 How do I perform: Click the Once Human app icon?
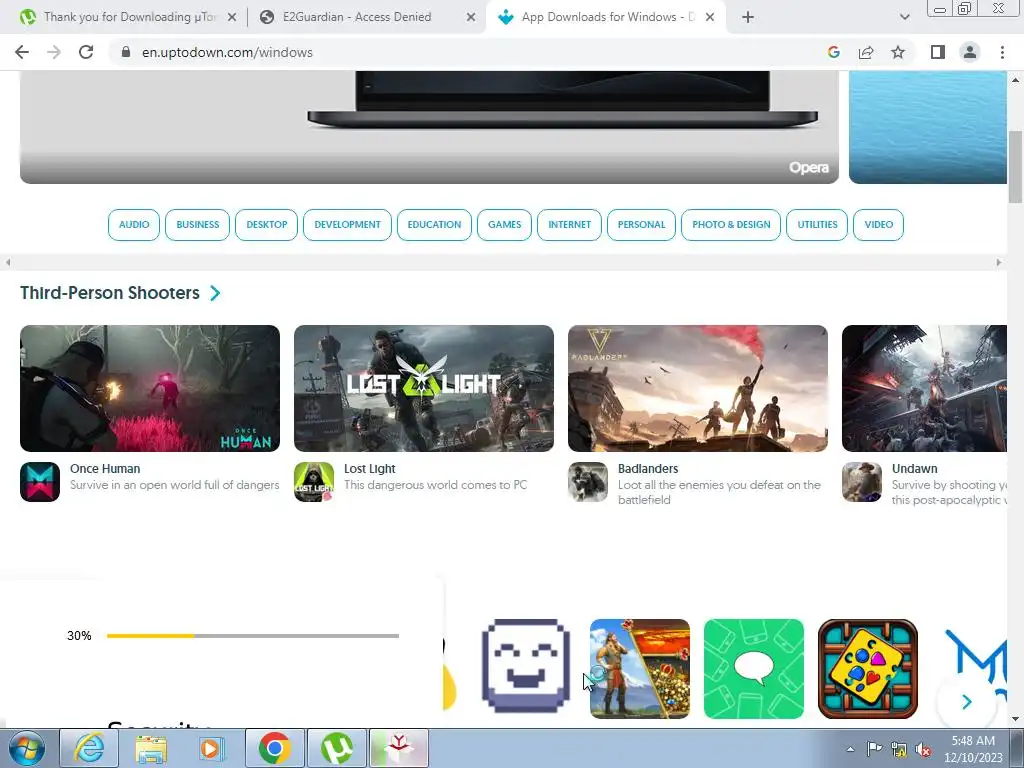point(40,482)
